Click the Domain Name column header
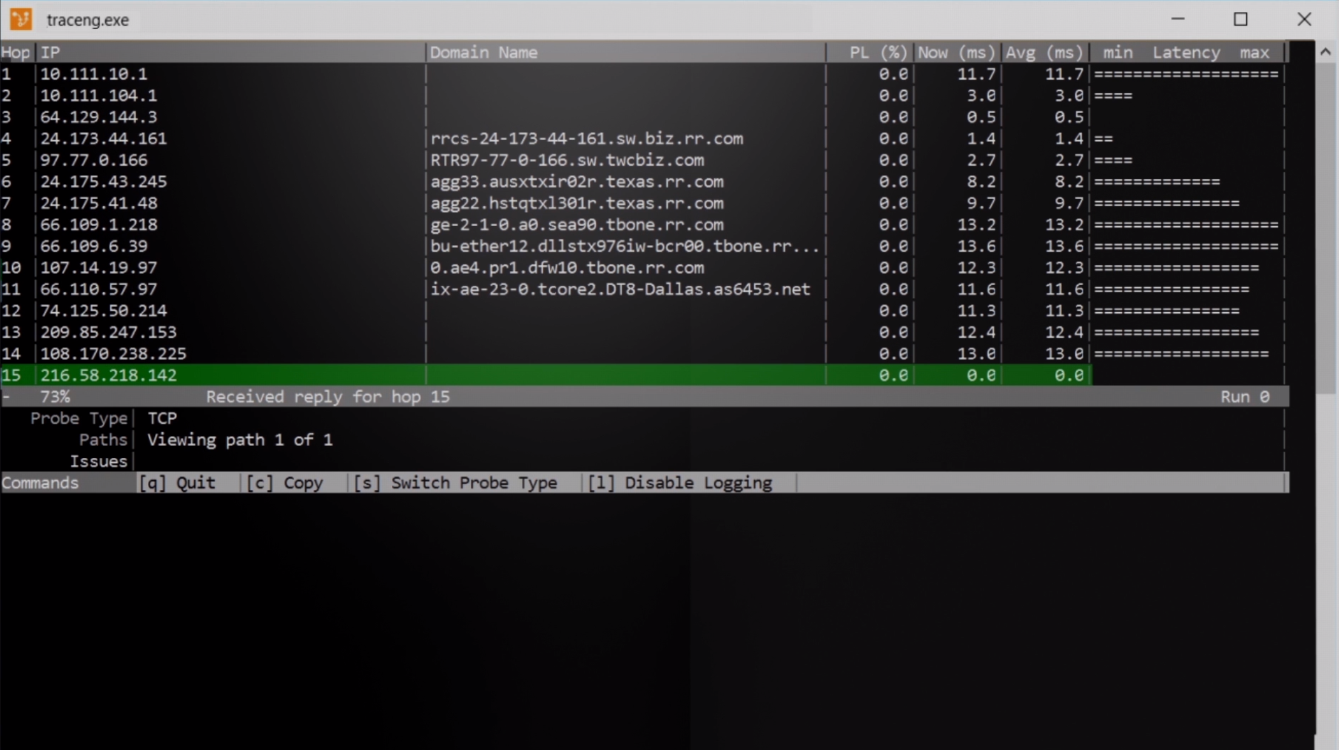Screen dimensions: 1339x750 pos(484,53)
